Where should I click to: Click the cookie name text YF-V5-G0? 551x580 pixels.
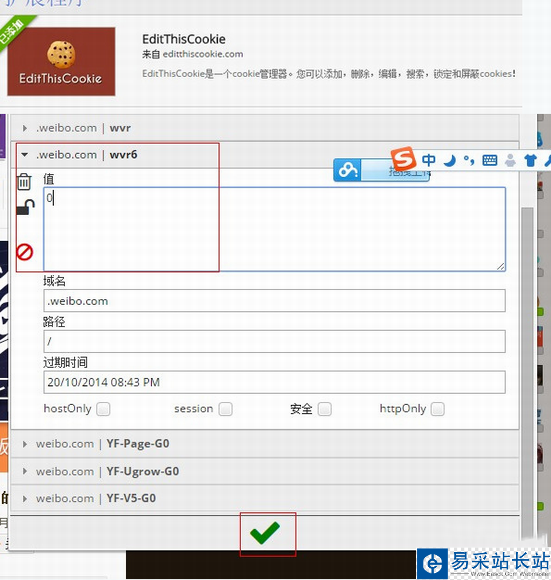pos(131,498)
